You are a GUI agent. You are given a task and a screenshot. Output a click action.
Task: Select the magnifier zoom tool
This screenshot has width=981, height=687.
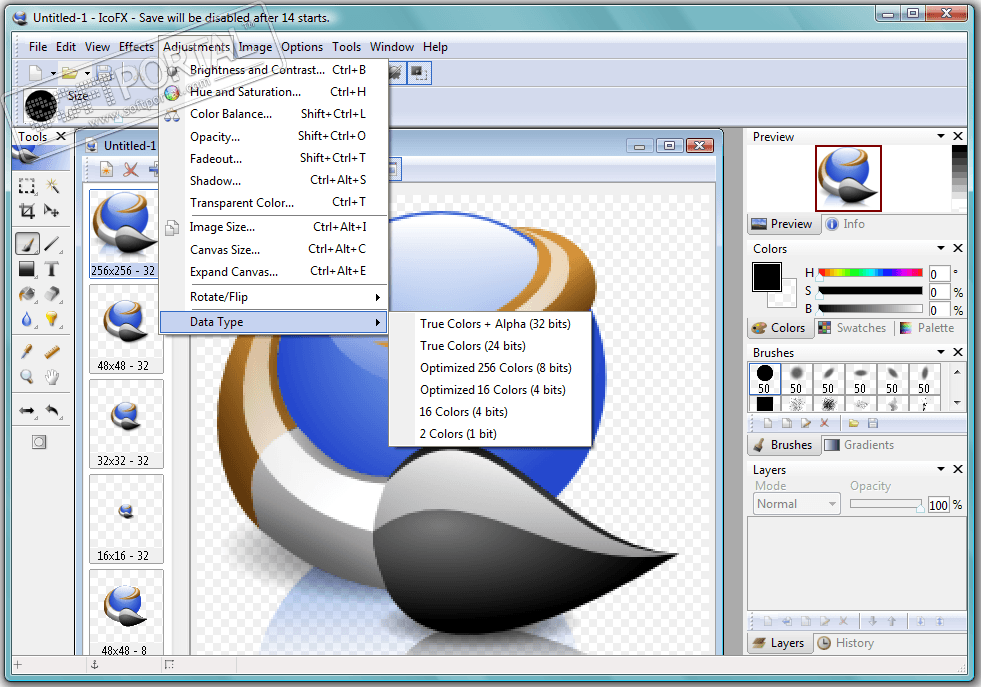pos(27,377)
